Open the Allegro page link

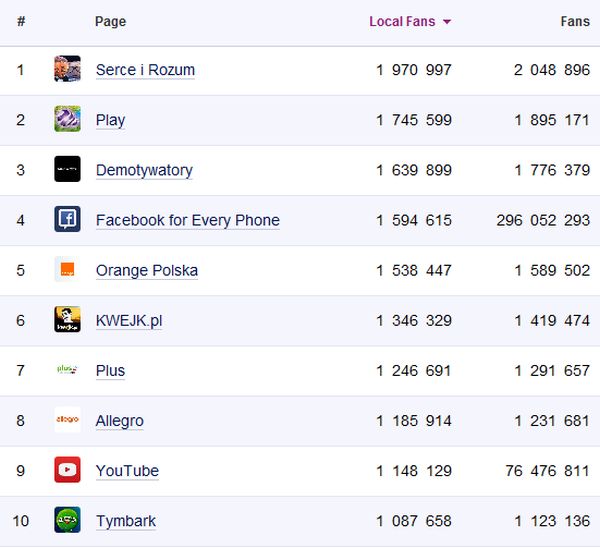click(119, 420)
